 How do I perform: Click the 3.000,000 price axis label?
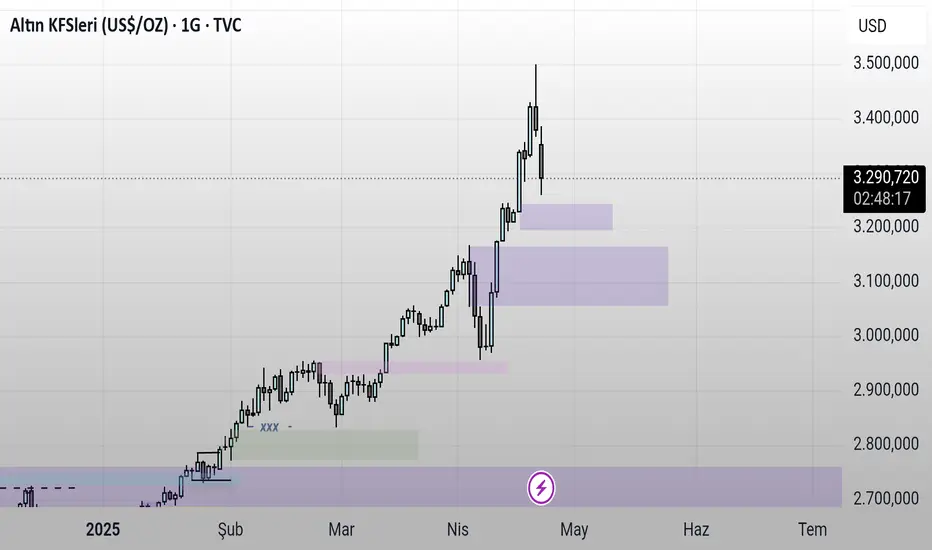(x=885, y=335)
